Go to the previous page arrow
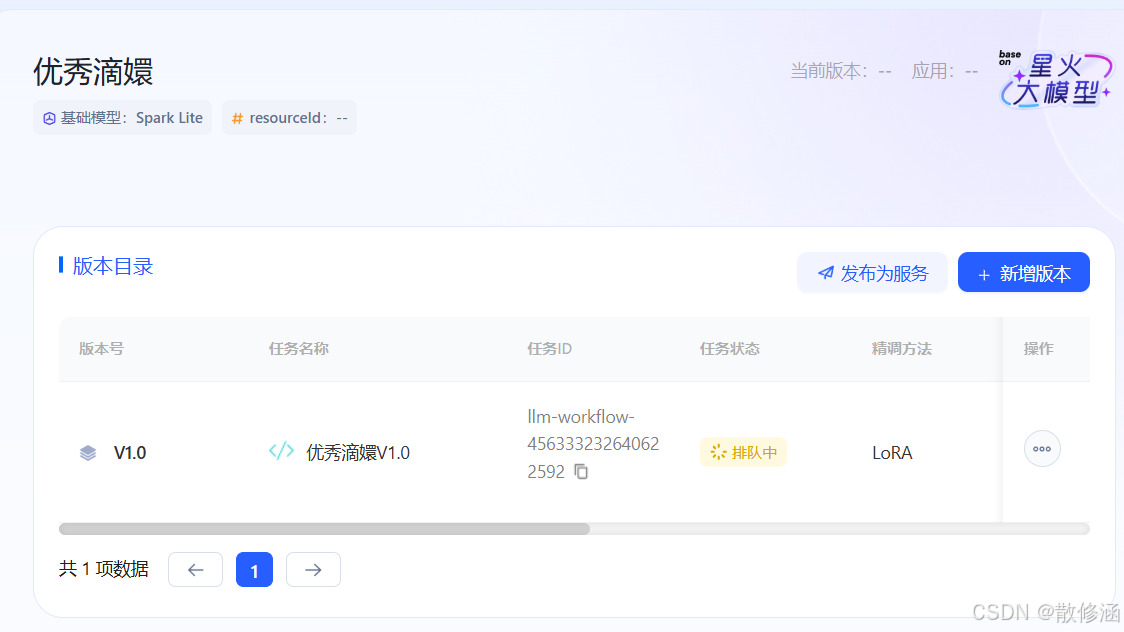 tap(196, 570)
